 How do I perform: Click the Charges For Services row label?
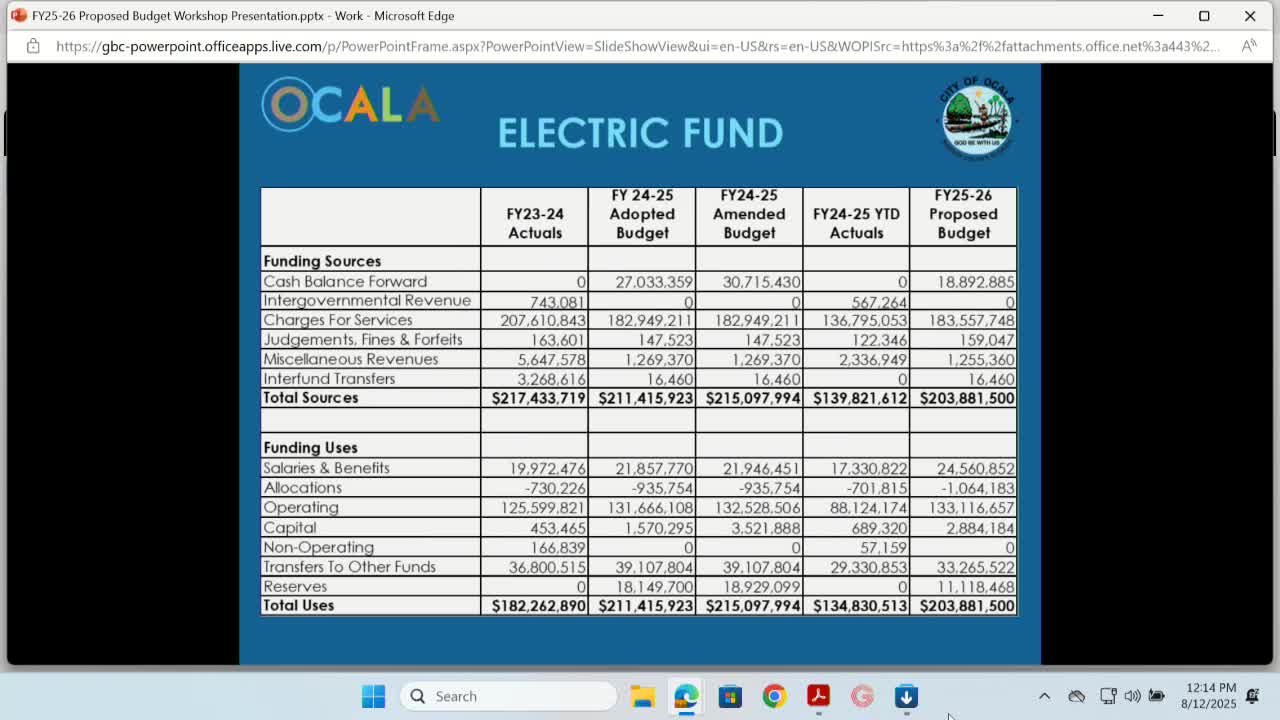pos(338,320)
